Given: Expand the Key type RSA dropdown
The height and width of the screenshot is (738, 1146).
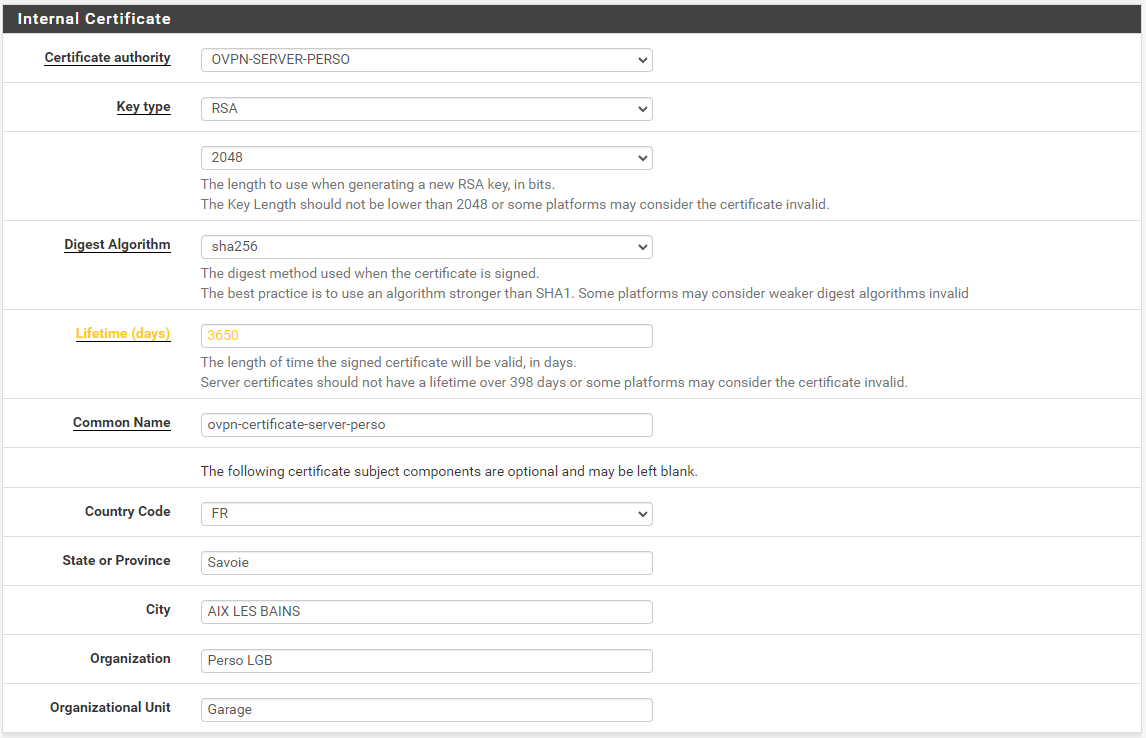Looking at the screenshot, I should pos(426,109).
